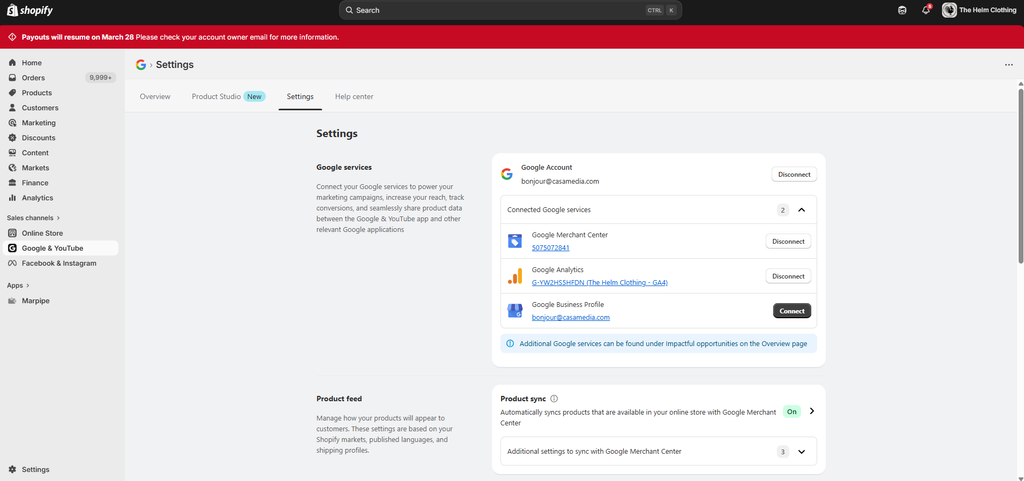
Task: Open Discounts in sidebar
Action: click(39, 138)
